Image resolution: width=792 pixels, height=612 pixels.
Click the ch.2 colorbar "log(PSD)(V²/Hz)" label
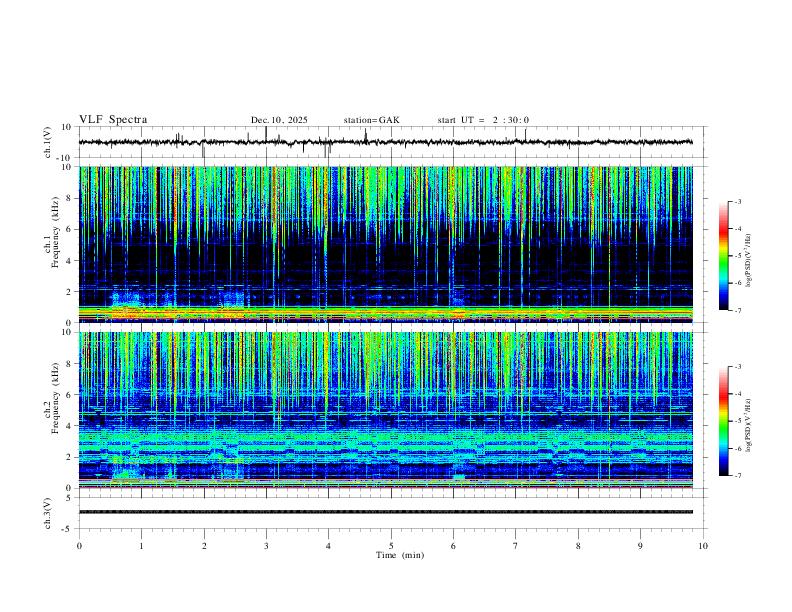[x=749, y=425]
